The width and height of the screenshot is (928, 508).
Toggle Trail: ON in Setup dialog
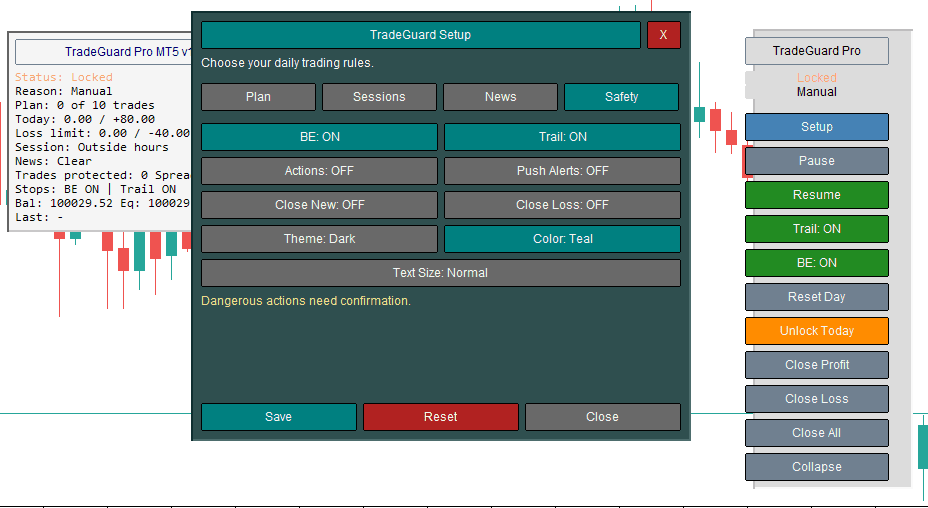(562, 137)
